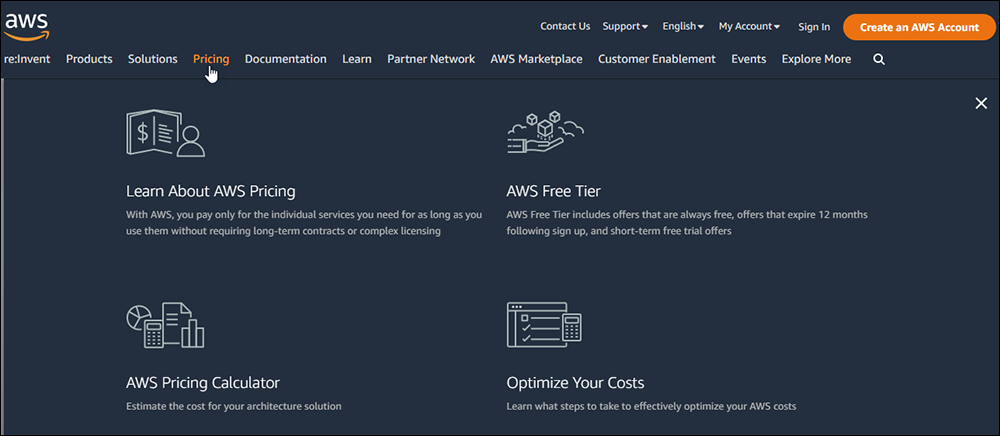Select the Pricing menu item
The height and width of the screenshot is (436, 1000).
point(211,59)
